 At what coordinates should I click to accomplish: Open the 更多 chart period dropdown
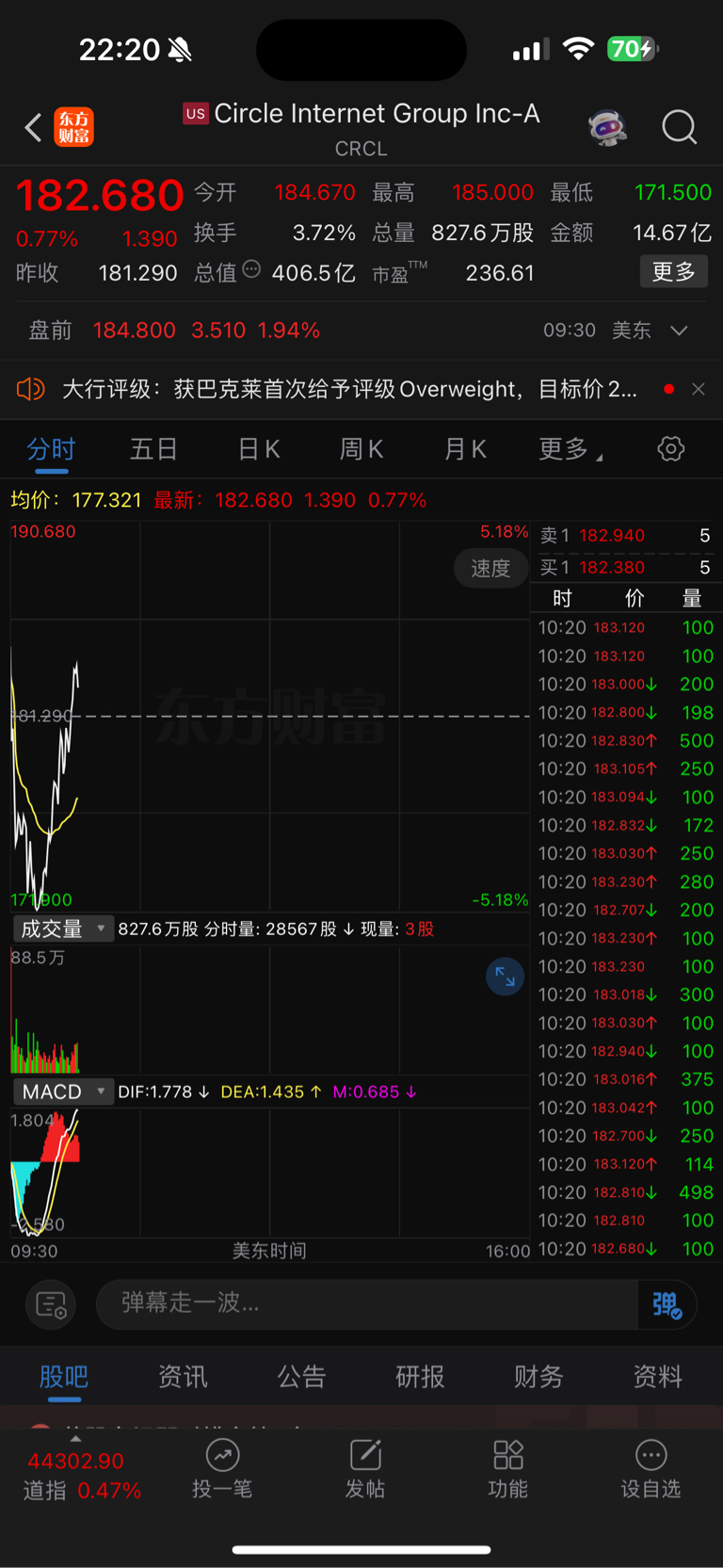[570, 449]
